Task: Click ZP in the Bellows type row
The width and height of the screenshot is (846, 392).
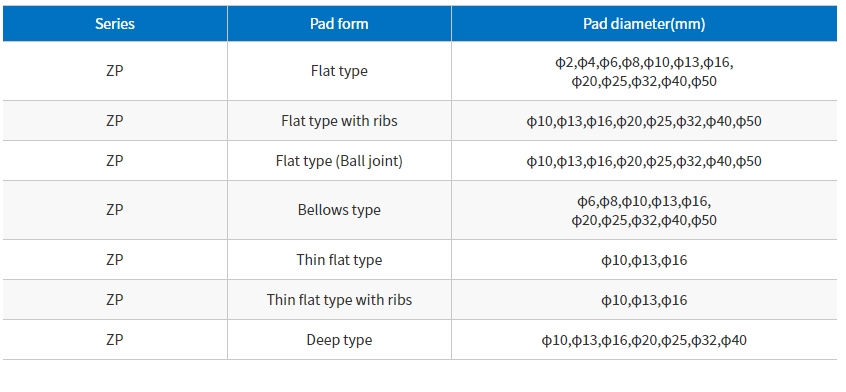Action: click(x=115, y=210)
